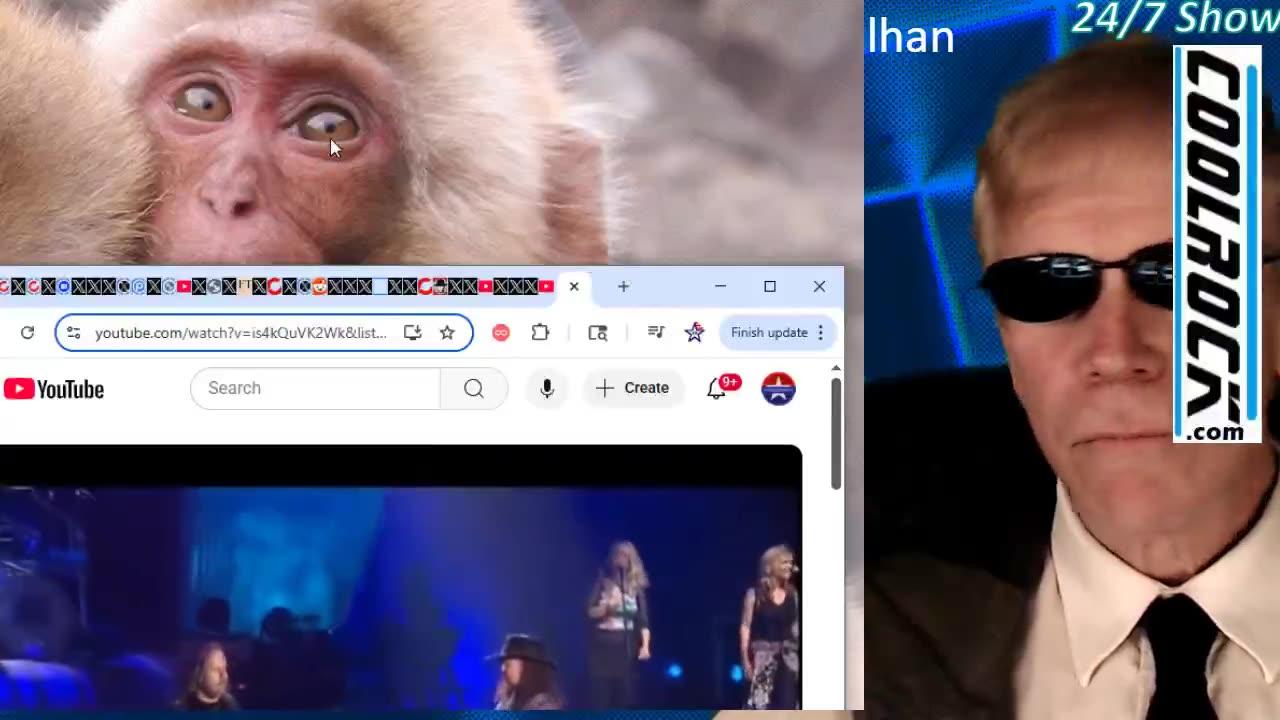Click the red extension icon in toolbar

[501, 333]
